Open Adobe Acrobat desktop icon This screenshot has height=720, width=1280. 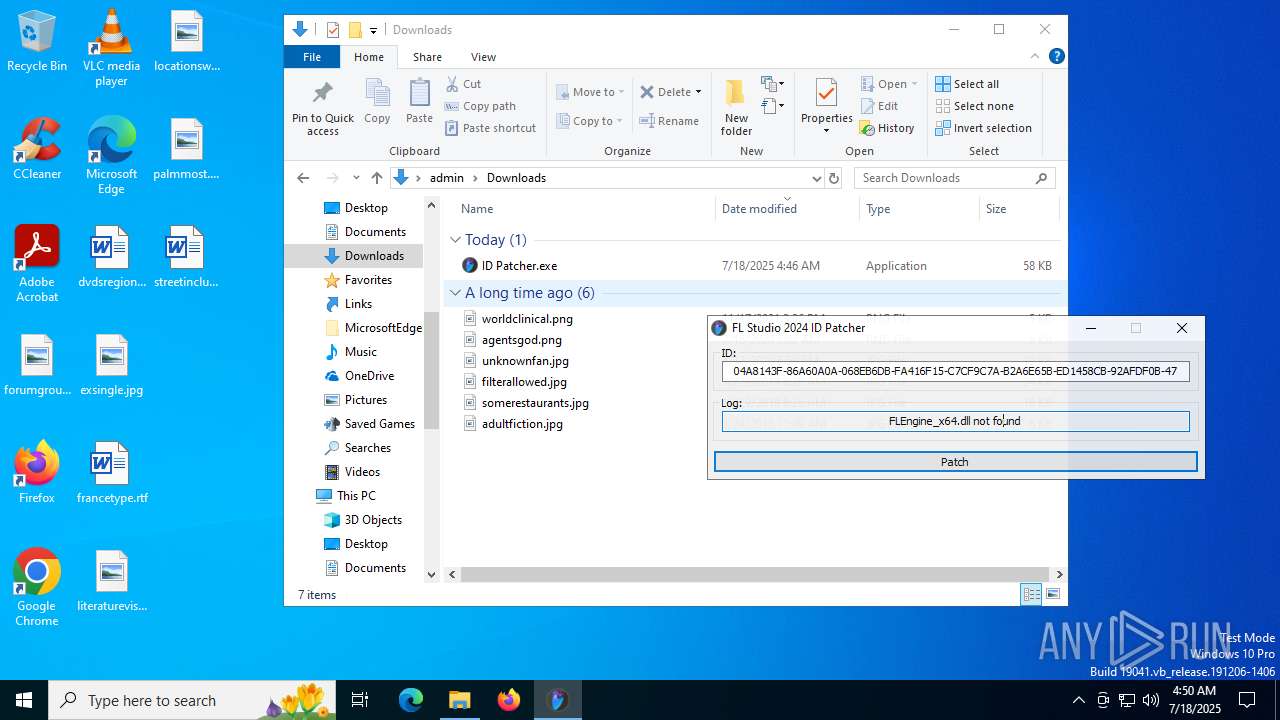pos(37,263)
